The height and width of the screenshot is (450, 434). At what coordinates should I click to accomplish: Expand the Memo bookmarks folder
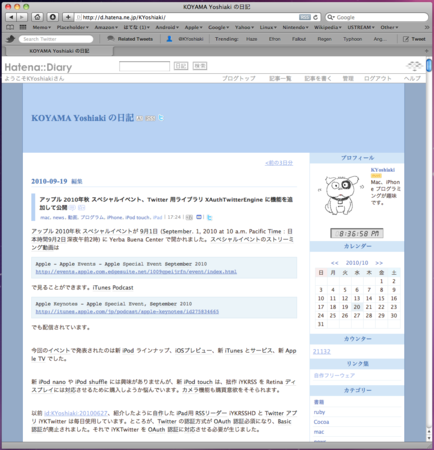coord(41,27)
